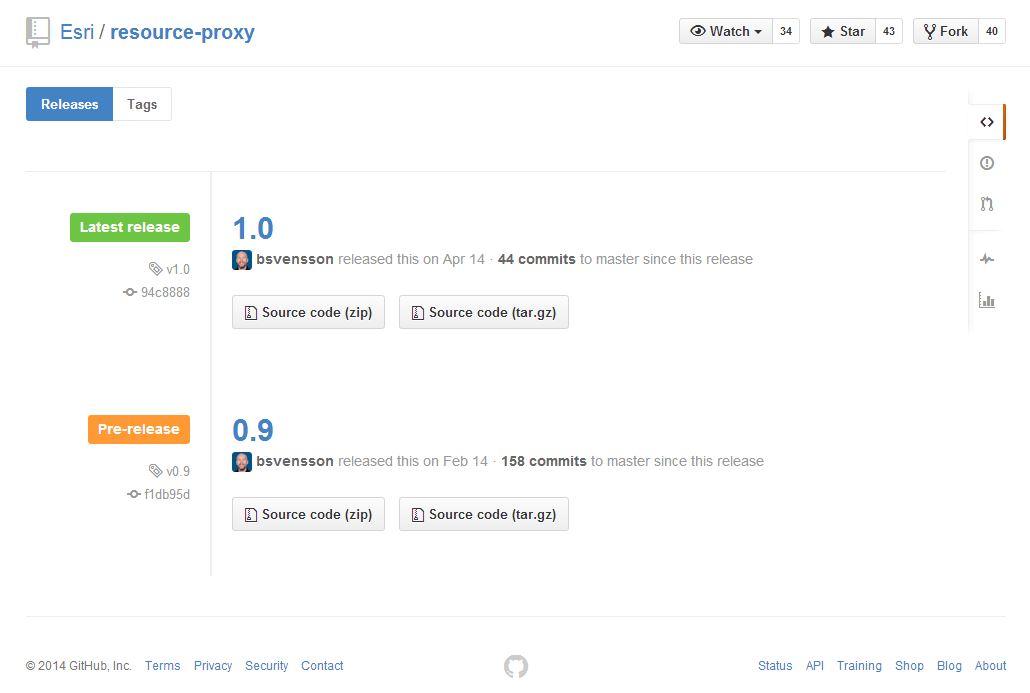Open commit 94c8888

(166, 292)
